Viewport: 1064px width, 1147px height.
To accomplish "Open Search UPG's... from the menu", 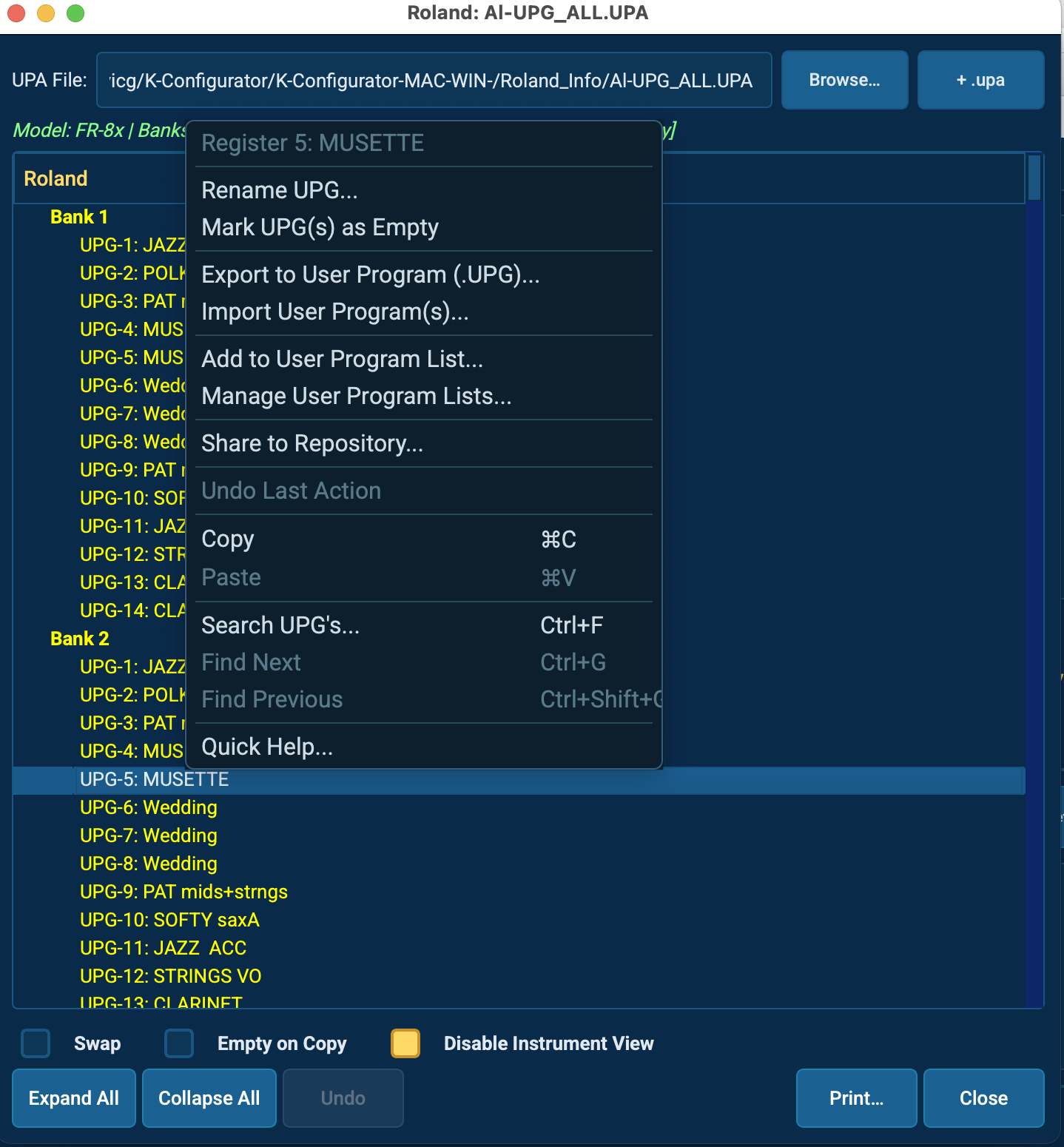I will (x=424, y=625).
